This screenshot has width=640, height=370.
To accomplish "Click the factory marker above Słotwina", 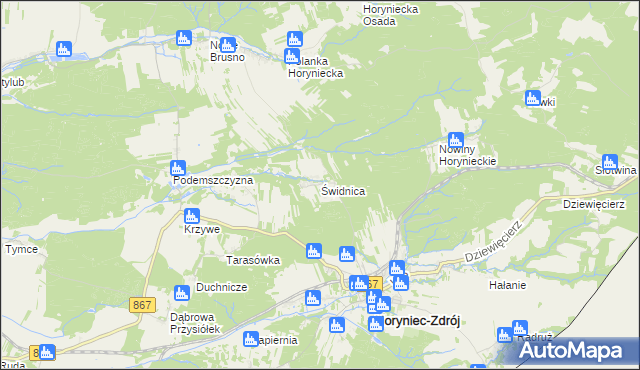I will coord(609,162).
